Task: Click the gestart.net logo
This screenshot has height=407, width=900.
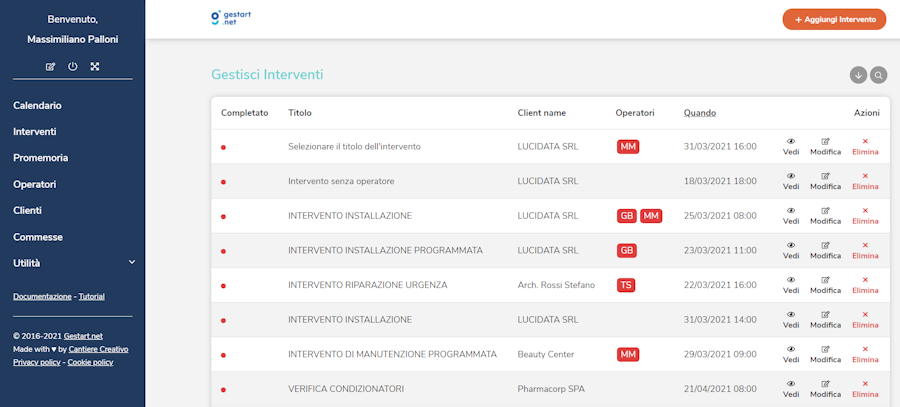Action: (x=231, y=18)
